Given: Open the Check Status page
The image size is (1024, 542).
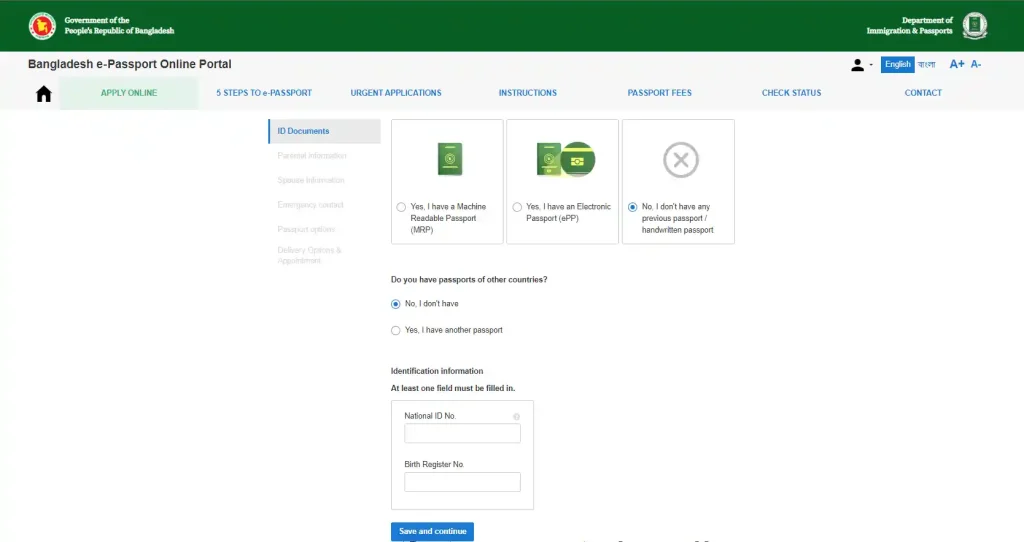Looking at the screenshot, I should coord(791,93).
